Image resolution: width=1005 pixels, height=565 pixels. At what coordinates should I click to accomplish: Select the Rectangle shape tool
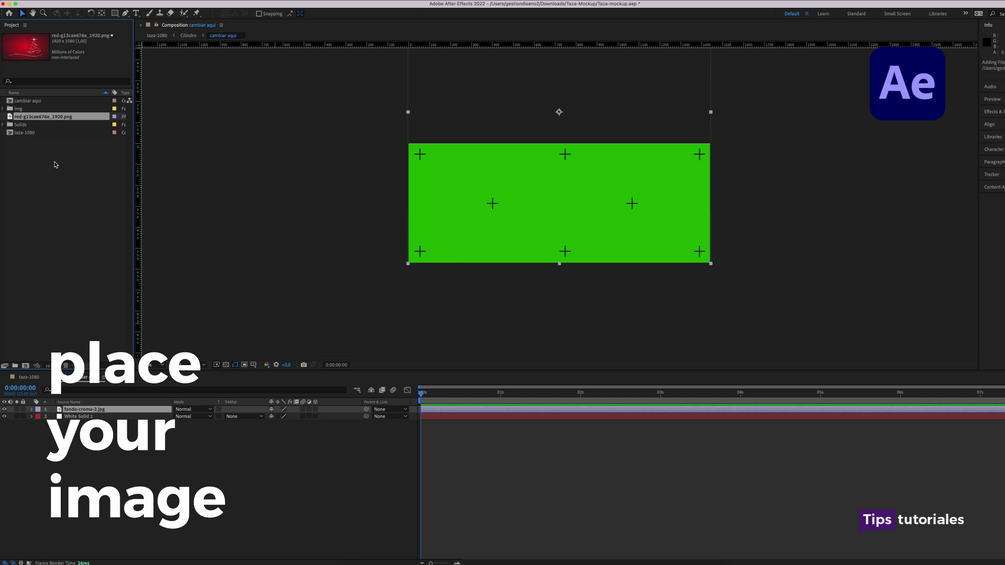tap(115, 13)
